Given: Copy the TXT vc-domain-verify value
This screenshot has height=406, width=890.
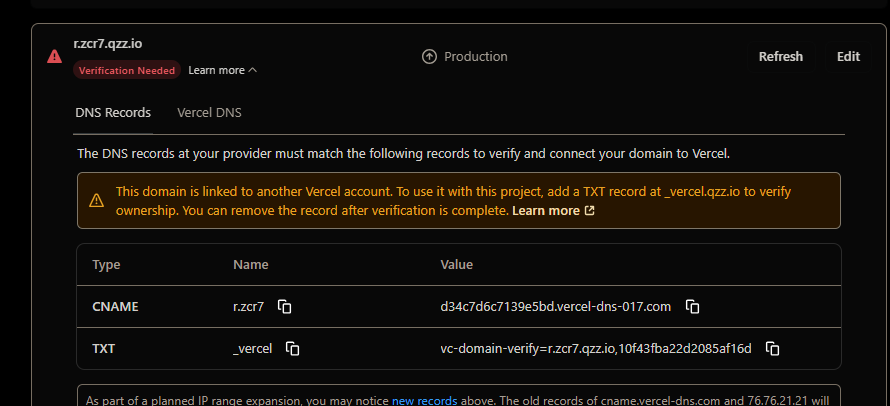Looking at the screenshot, I should [772, 349].
